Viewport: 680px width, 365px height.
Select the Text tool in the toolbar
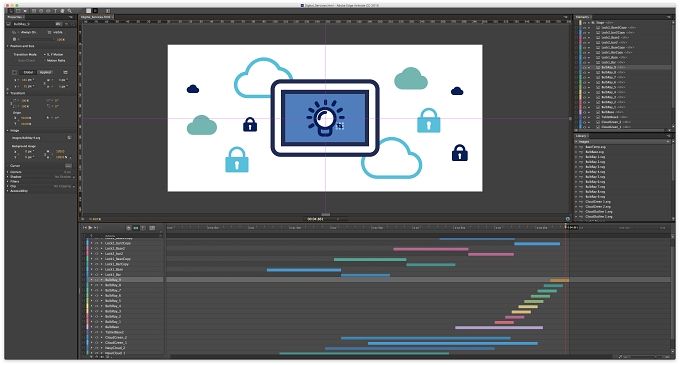point(55,11)
